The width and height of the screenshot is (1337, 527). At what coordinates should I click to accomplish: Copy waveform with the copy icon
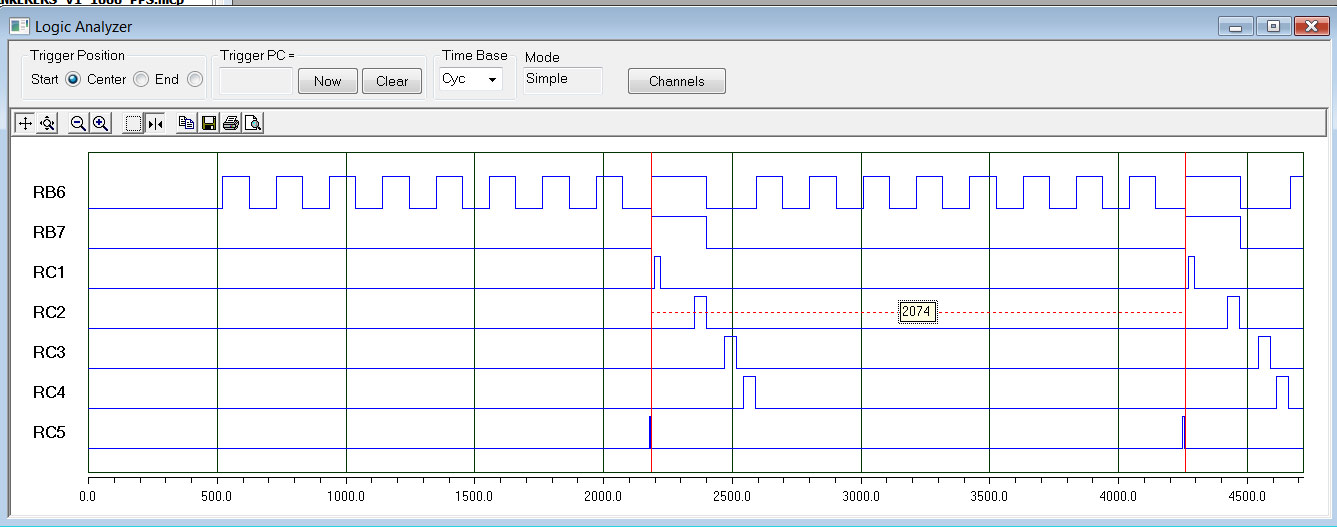point(186,123)
